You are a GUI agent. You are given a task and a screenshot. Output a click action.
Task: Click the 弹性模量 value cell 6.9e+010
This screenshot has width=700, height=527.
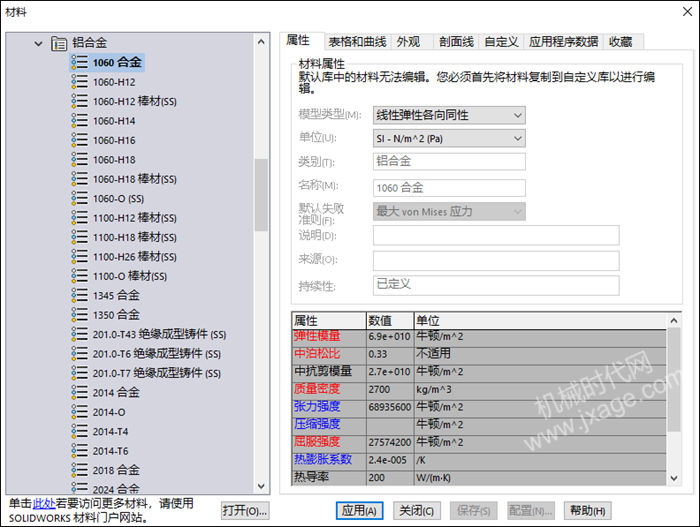[x=390, y=336]
